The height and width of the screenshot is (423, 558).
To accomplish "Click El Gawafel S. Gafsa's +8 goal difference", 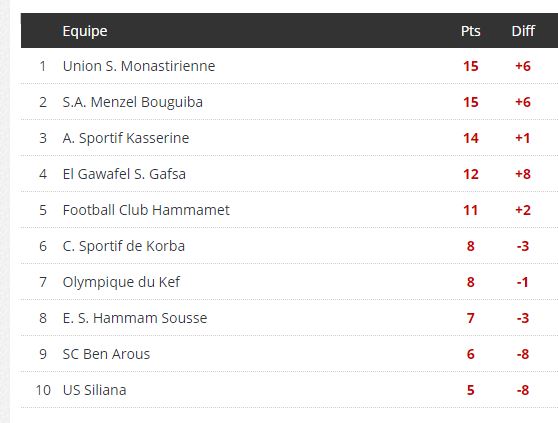I will tap(523, 174).
